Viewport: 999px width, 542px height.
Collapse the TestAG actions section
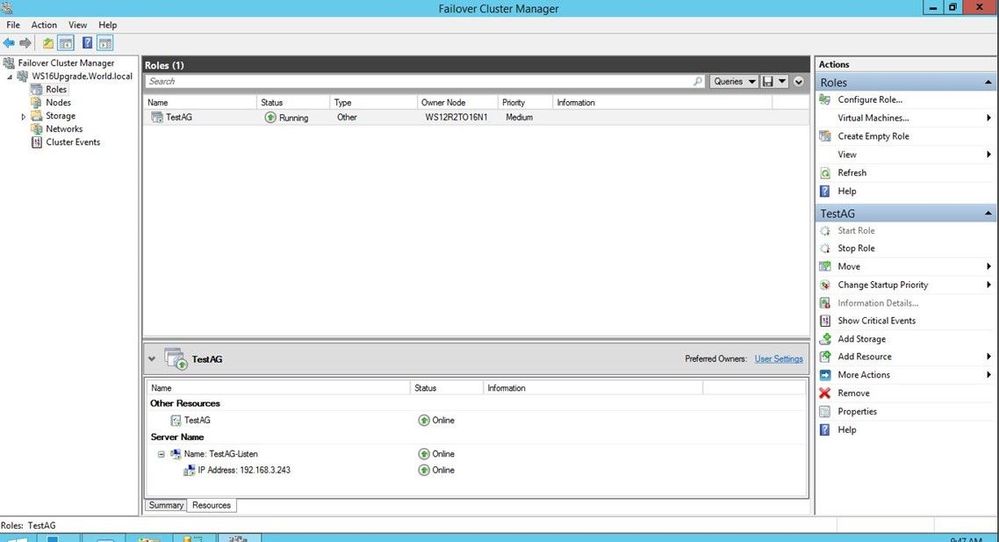click(988, 214)
